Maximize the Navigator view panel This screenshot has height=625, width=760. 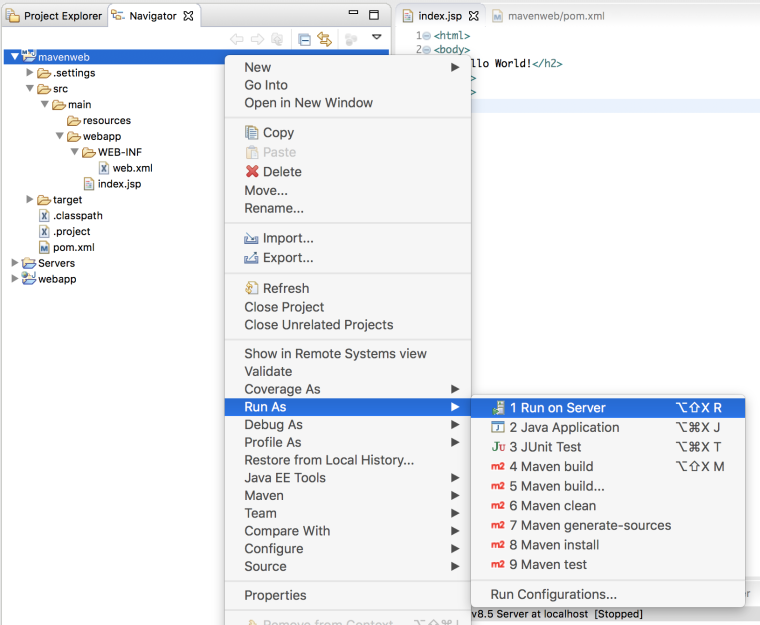point(374,15)
